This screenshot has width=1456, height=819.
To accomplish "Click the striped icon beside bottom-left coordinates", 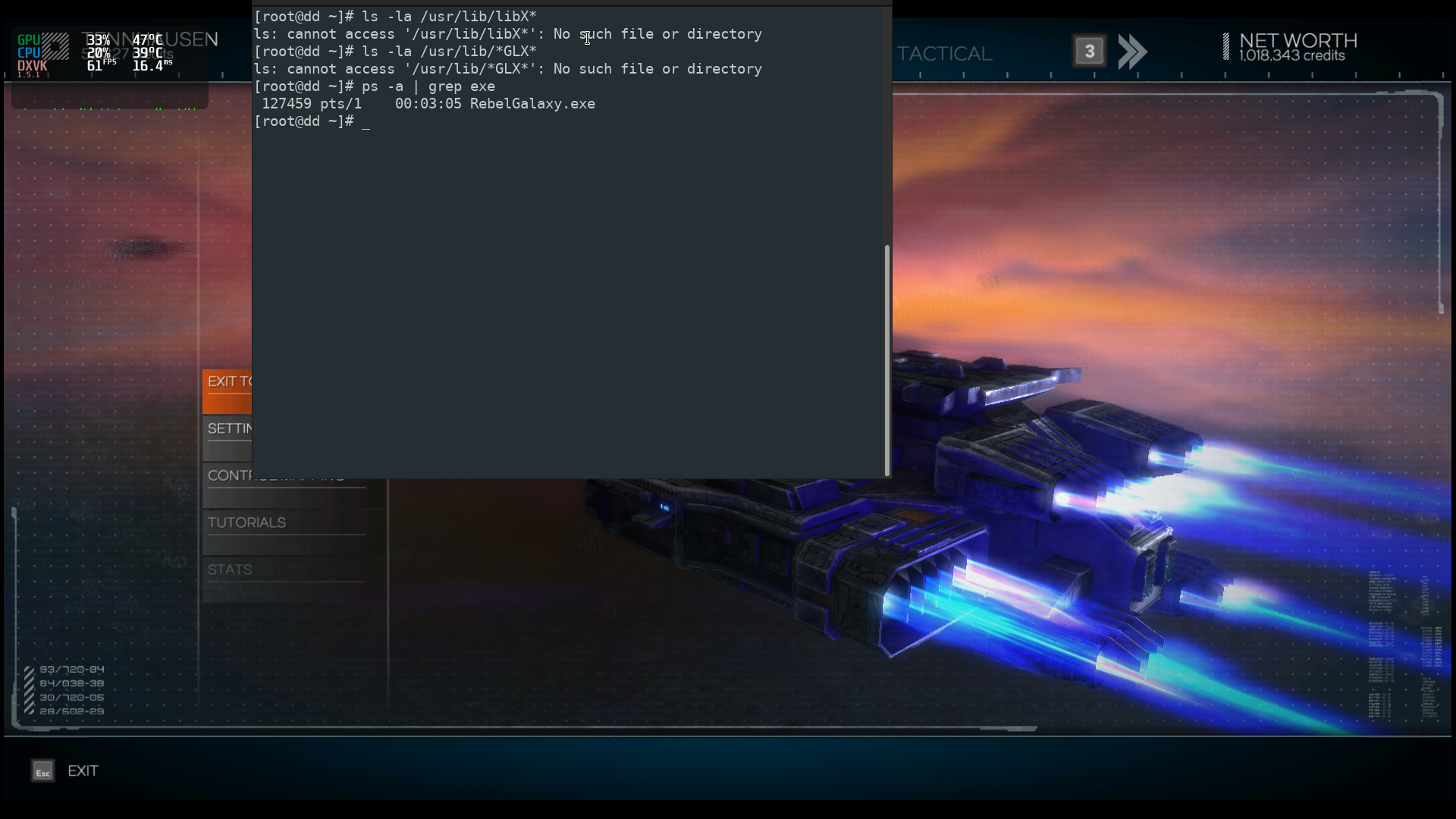I will [29, 690].
